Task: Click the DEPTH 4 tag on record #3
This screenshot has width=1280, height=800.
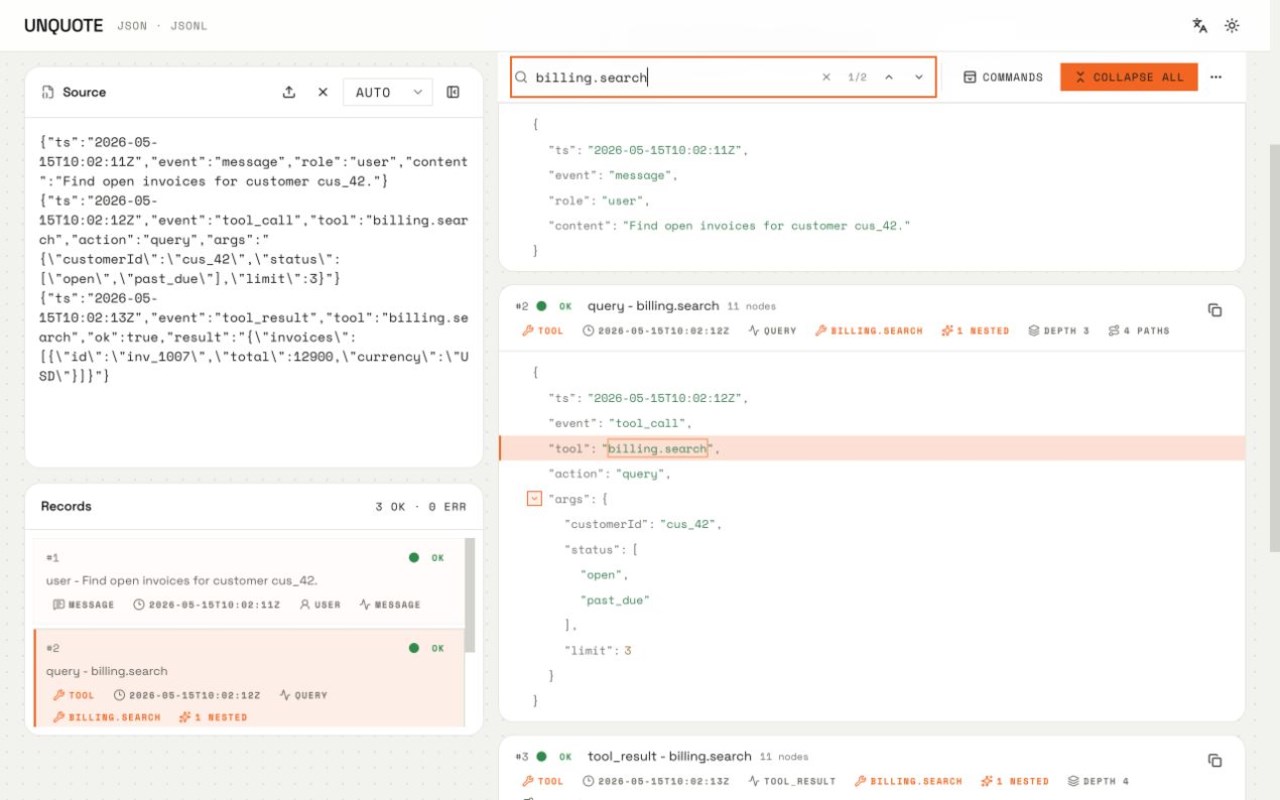Action: pyautogui.click(x=1098, y=782)
